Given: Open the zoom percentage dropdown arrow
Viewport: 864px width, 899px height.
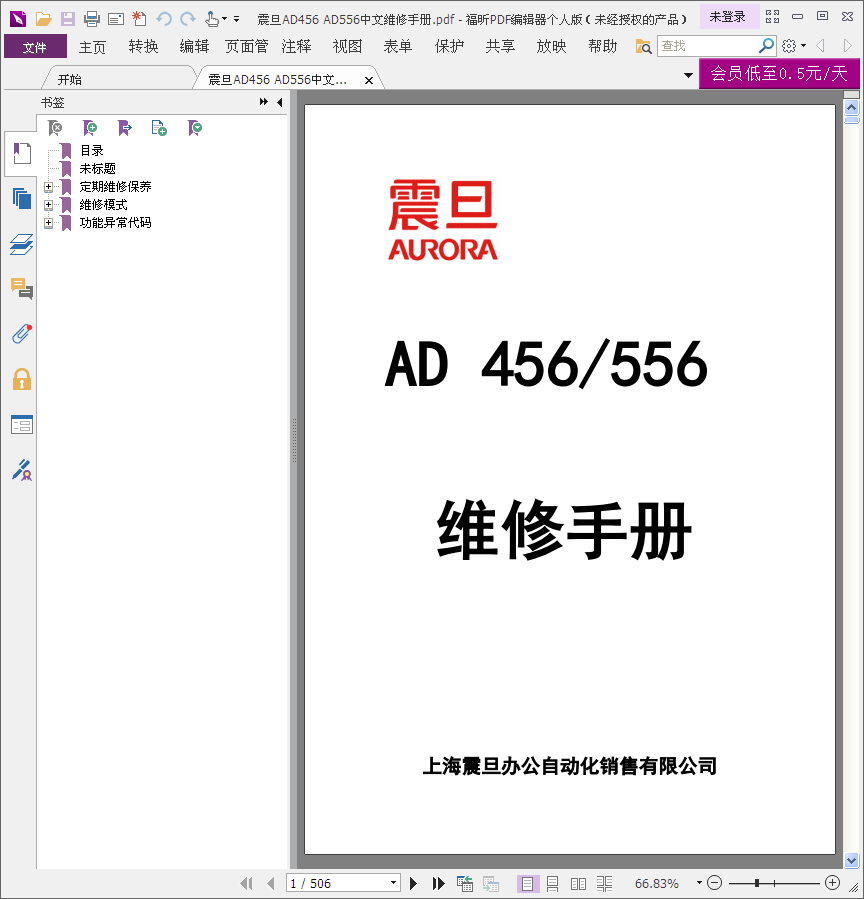Looking at the screenshot, I should point(699,883).
